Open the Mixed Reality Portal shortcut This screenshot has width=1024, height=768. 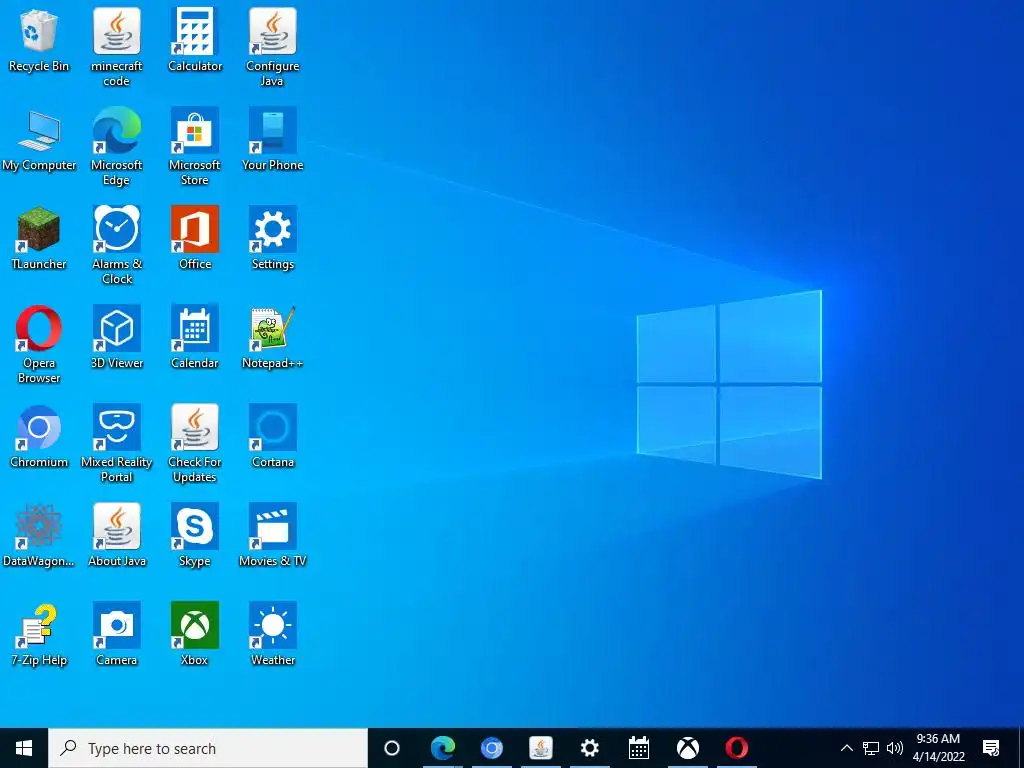[x=116, y=444]
